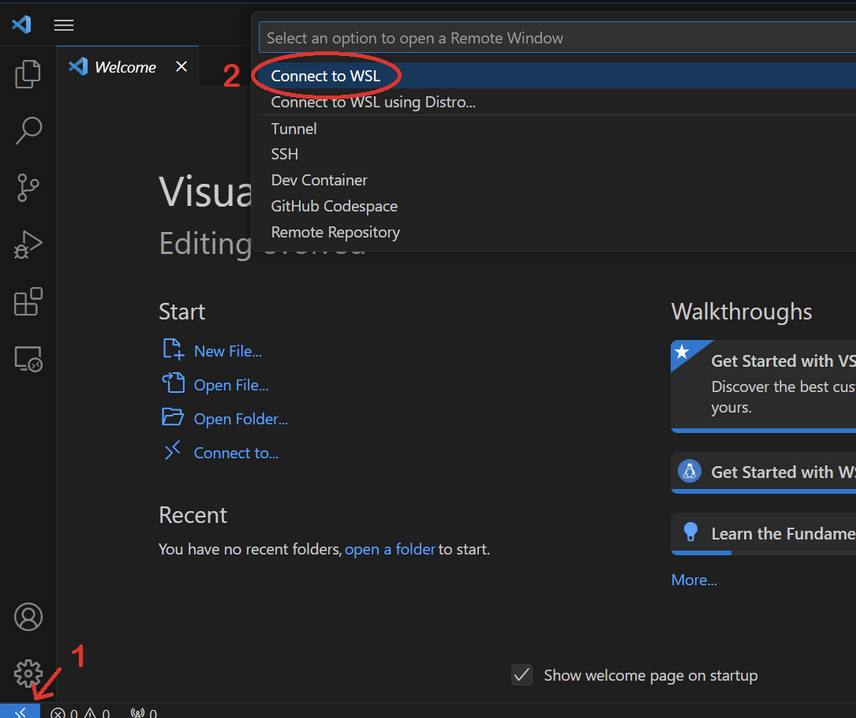Image resolution: width=856 pixels, height=718 pixels.
Task: Click the lightbulb Fundamentals icon
Action: pos(691,532)
